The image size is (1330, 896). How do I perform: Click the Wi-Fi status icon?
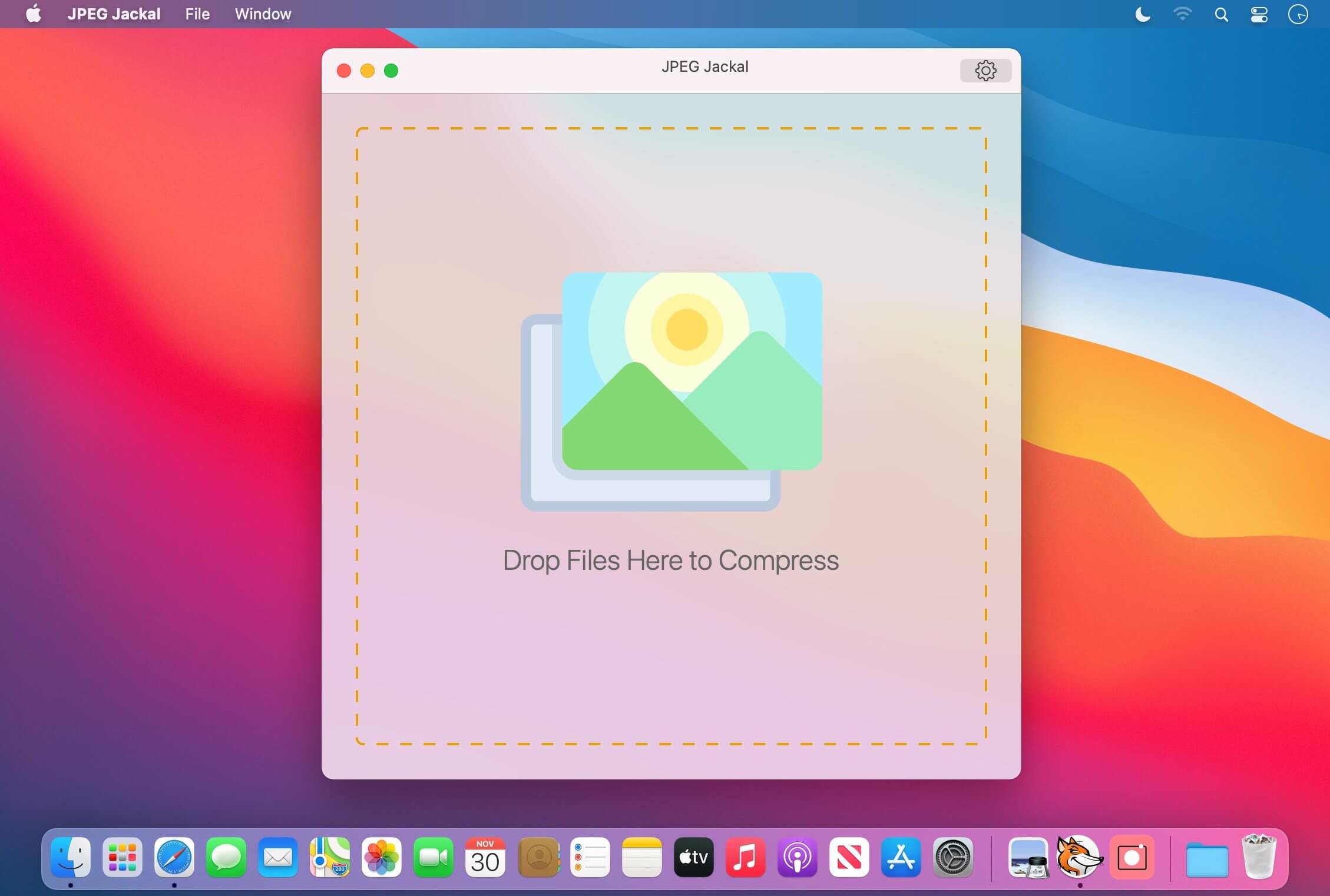click(x=1182, y=14)
